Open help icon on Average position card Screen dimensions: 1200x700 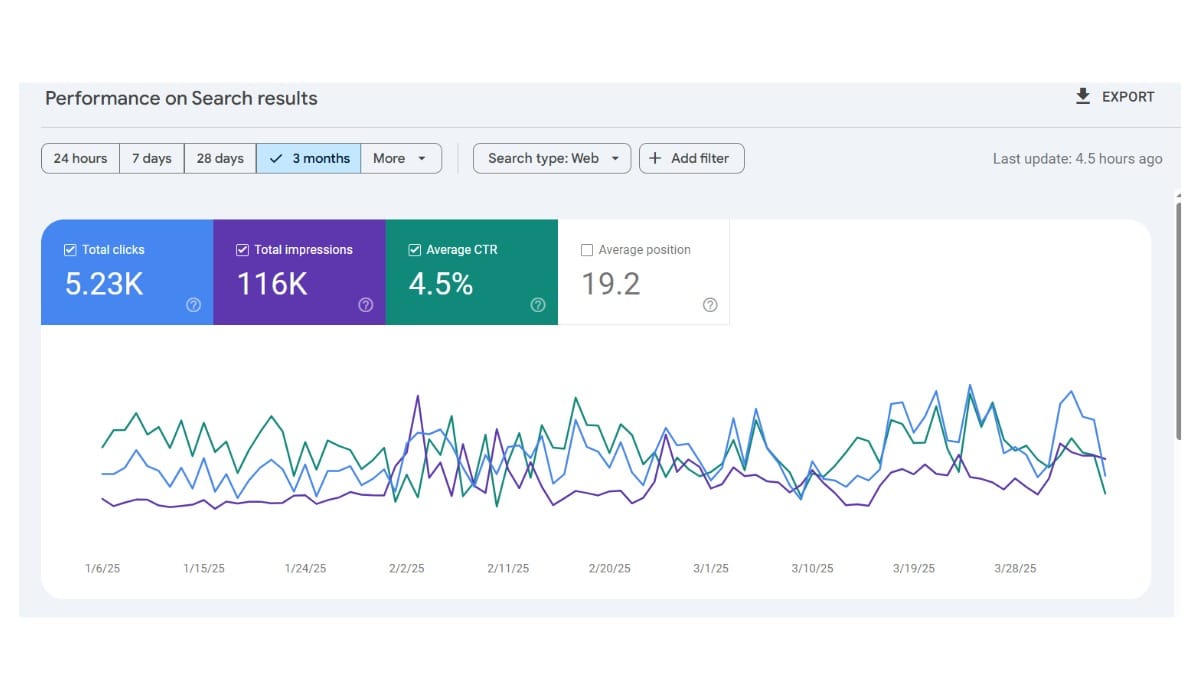point(710,305)
